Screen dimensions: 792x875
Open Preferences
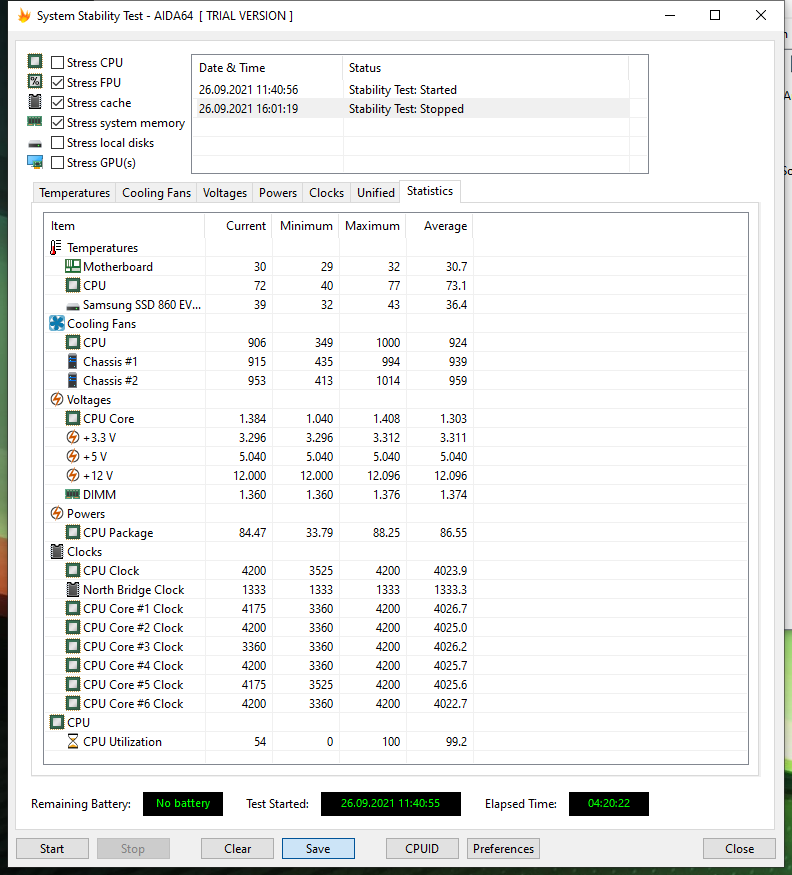point(503,848)
